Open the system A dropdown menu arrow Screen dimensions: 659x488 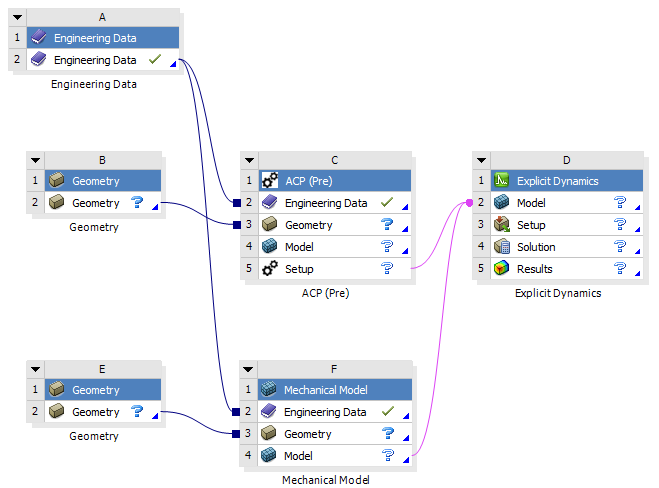17,17
